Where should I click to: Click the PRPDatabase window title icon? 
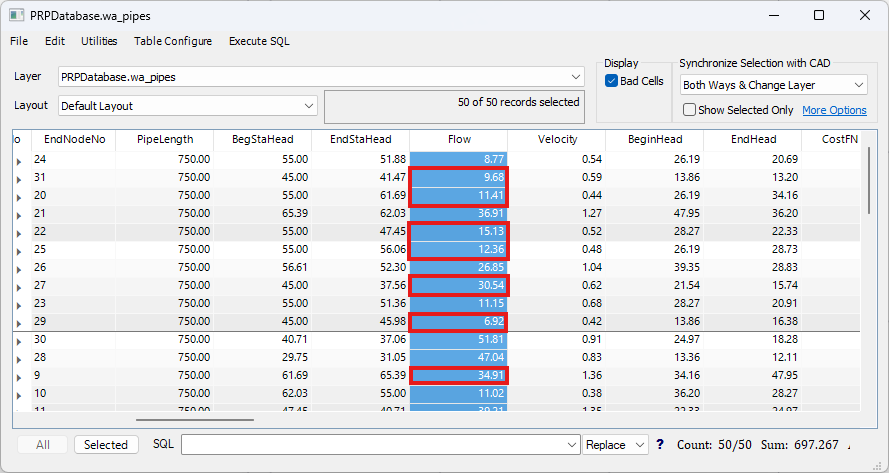click(16, 15)
